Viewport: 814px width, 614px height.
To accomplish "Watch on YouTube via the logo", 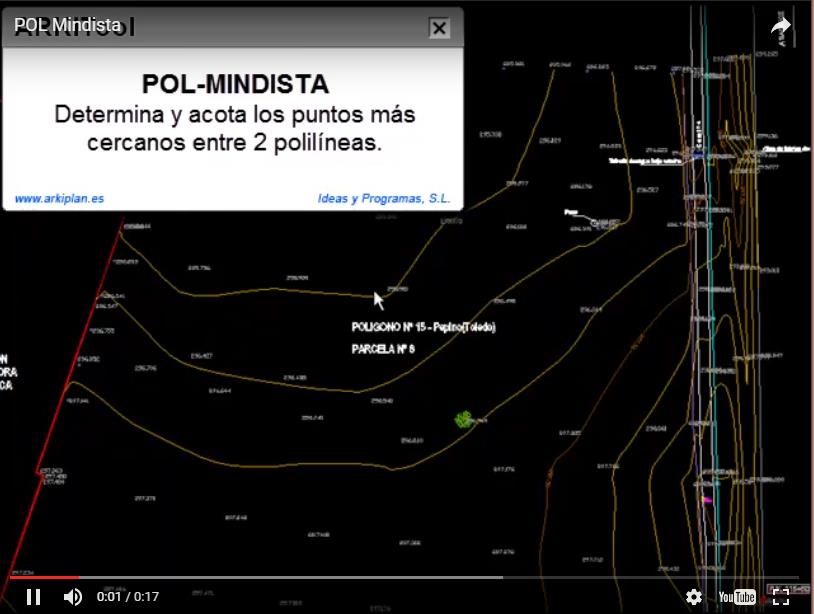I will click(x=737, y=597).
